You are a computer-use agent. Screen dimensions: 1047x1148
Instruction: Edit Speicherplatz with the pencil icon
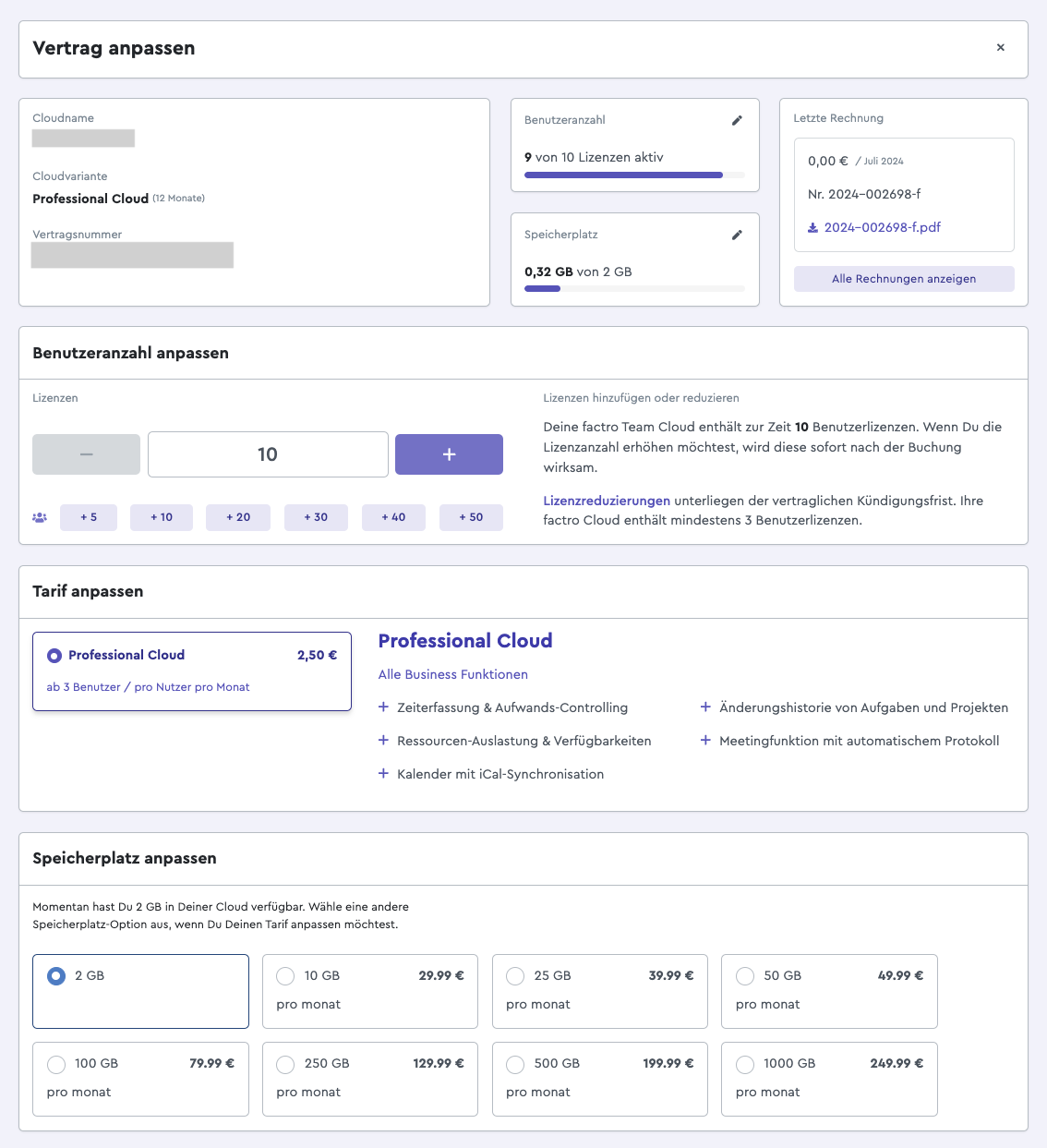(x=737, y=235)
